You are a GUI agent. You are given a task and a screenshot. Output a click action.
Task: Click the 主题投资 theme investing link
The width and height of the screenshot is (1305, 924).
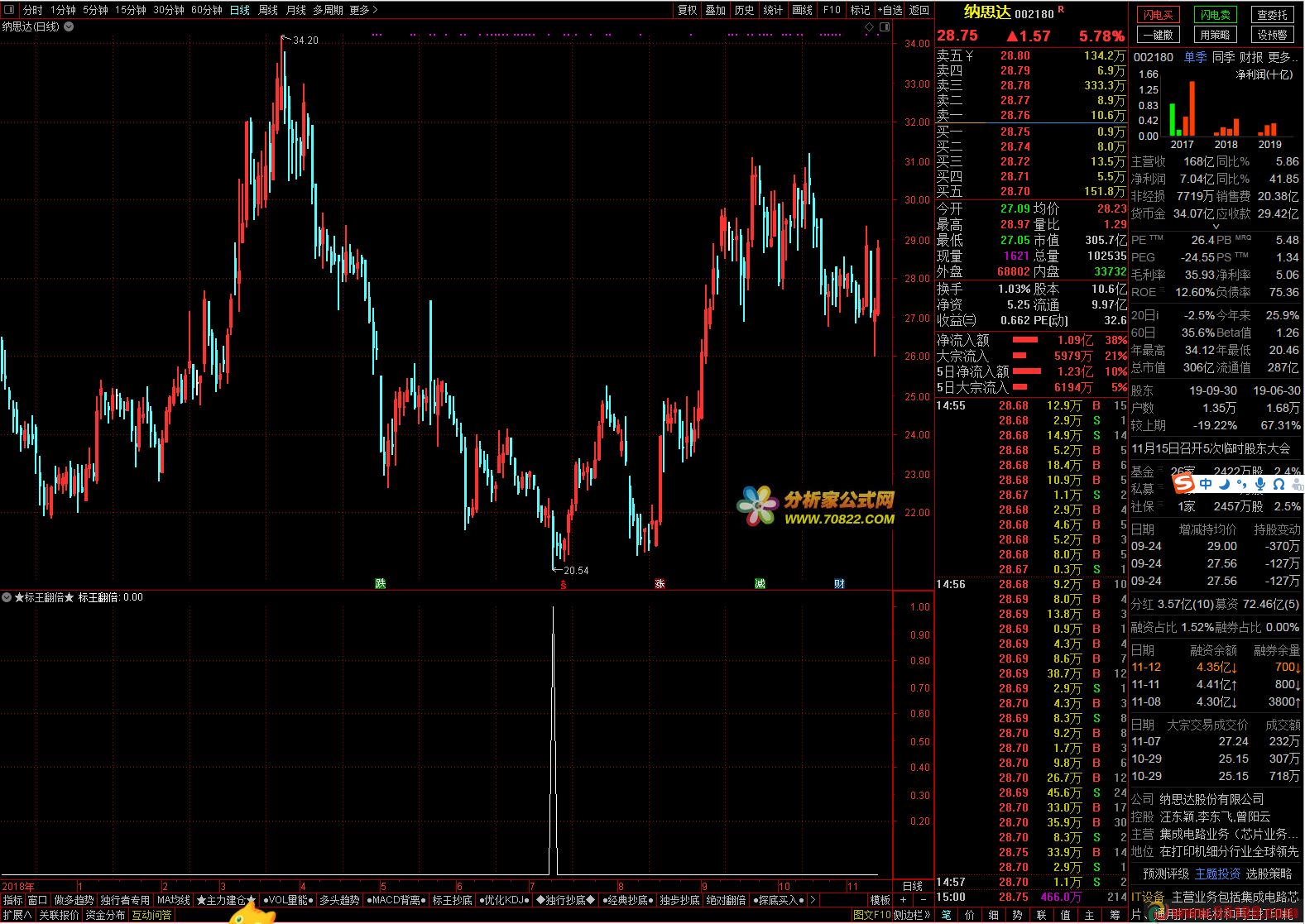(1218, 874)
